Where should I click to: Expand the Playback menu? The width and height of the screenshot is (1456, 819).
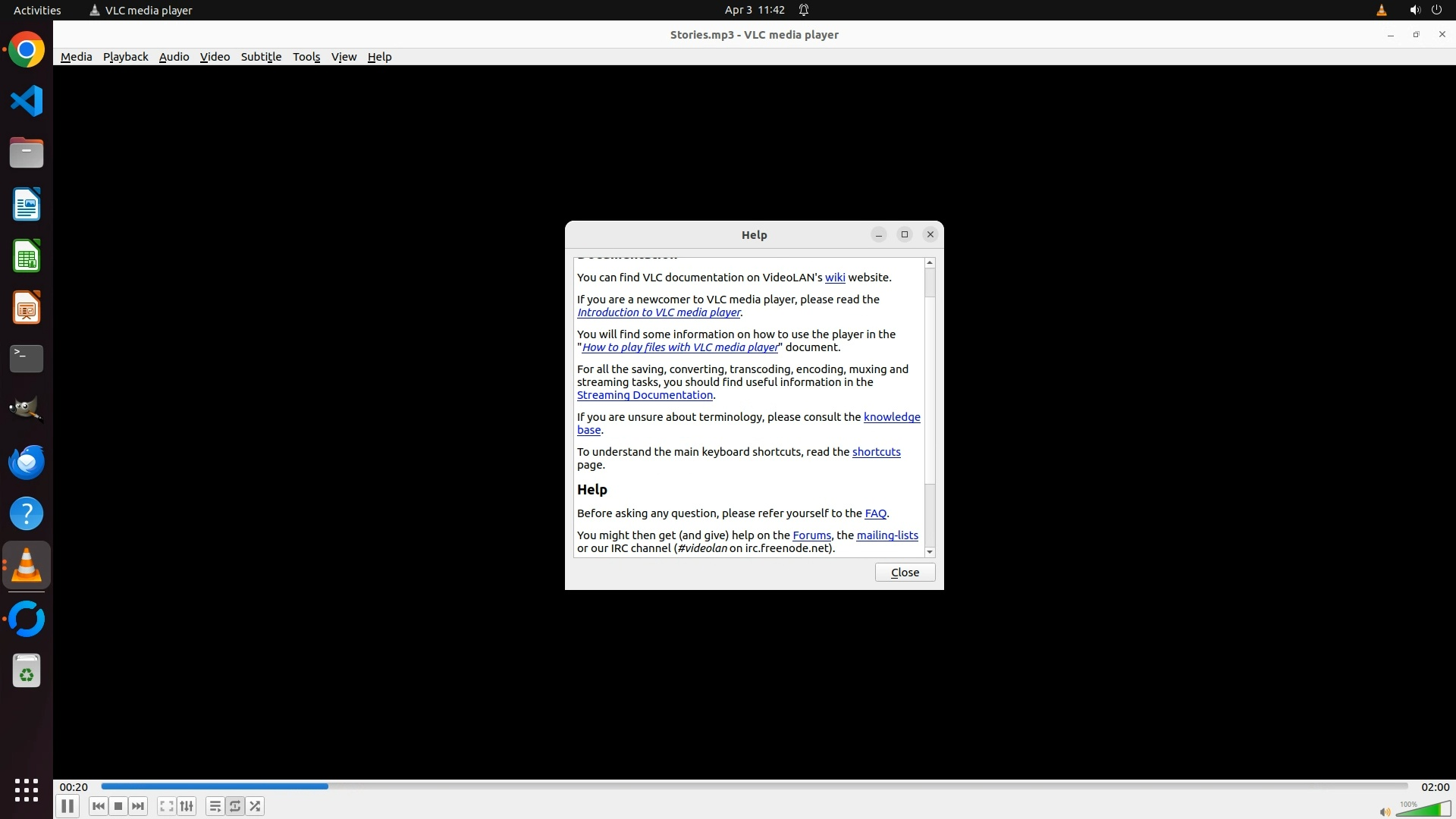[x=125, y=57]
